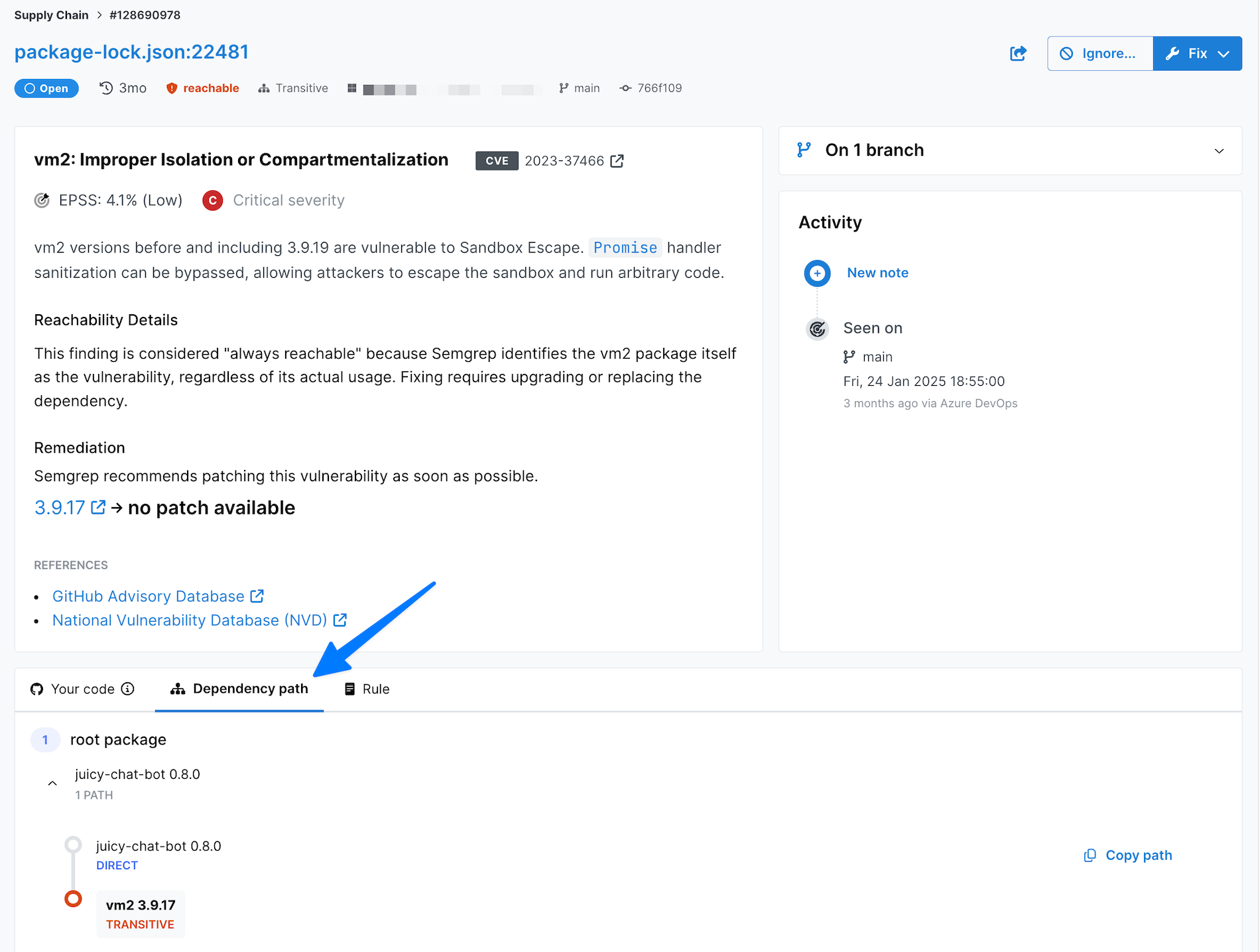Click the main branch icon in header
Screen dimensions: 1260x952
point(564,88)
